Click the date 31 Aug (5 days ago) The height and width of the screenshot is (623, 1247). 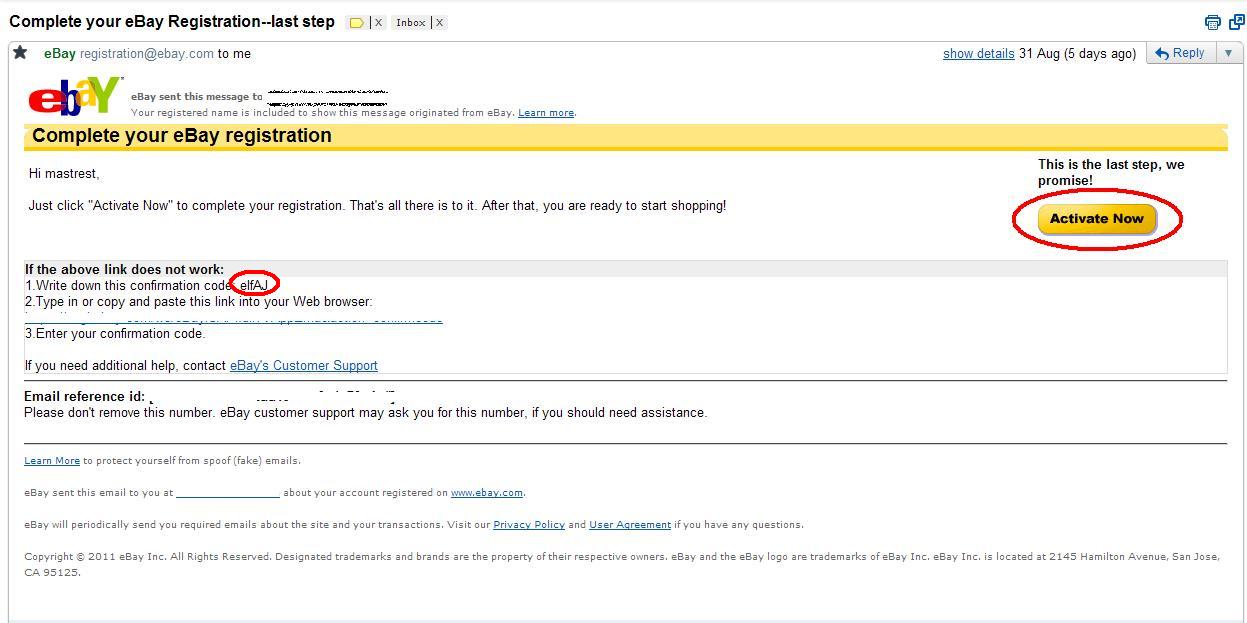1077,54
